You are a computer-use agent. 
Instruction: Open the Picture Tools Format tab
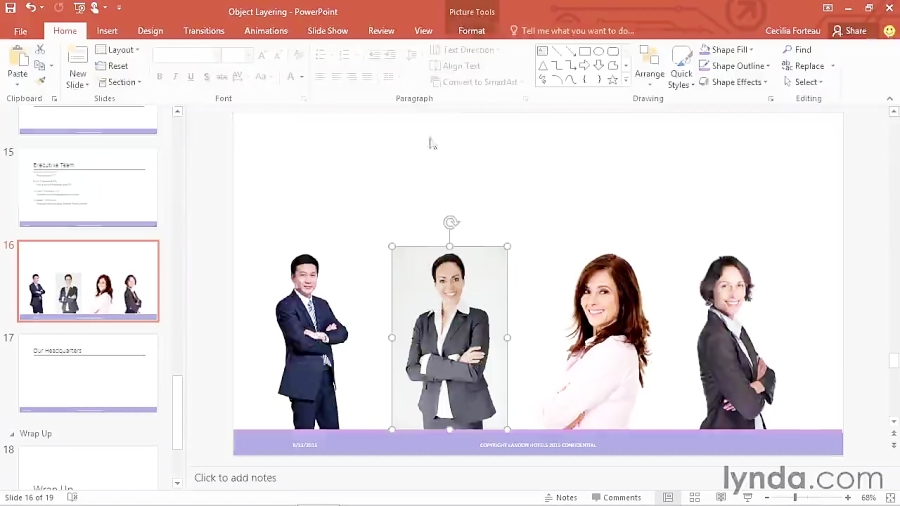coord(471,31)
